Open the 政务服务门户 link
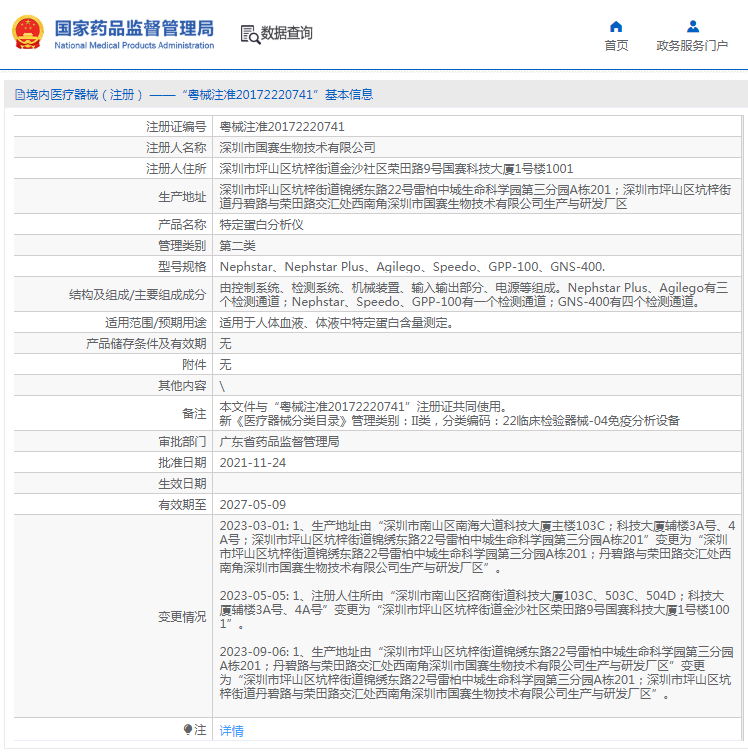Viewport: 748px width, 752px height. 692,46
